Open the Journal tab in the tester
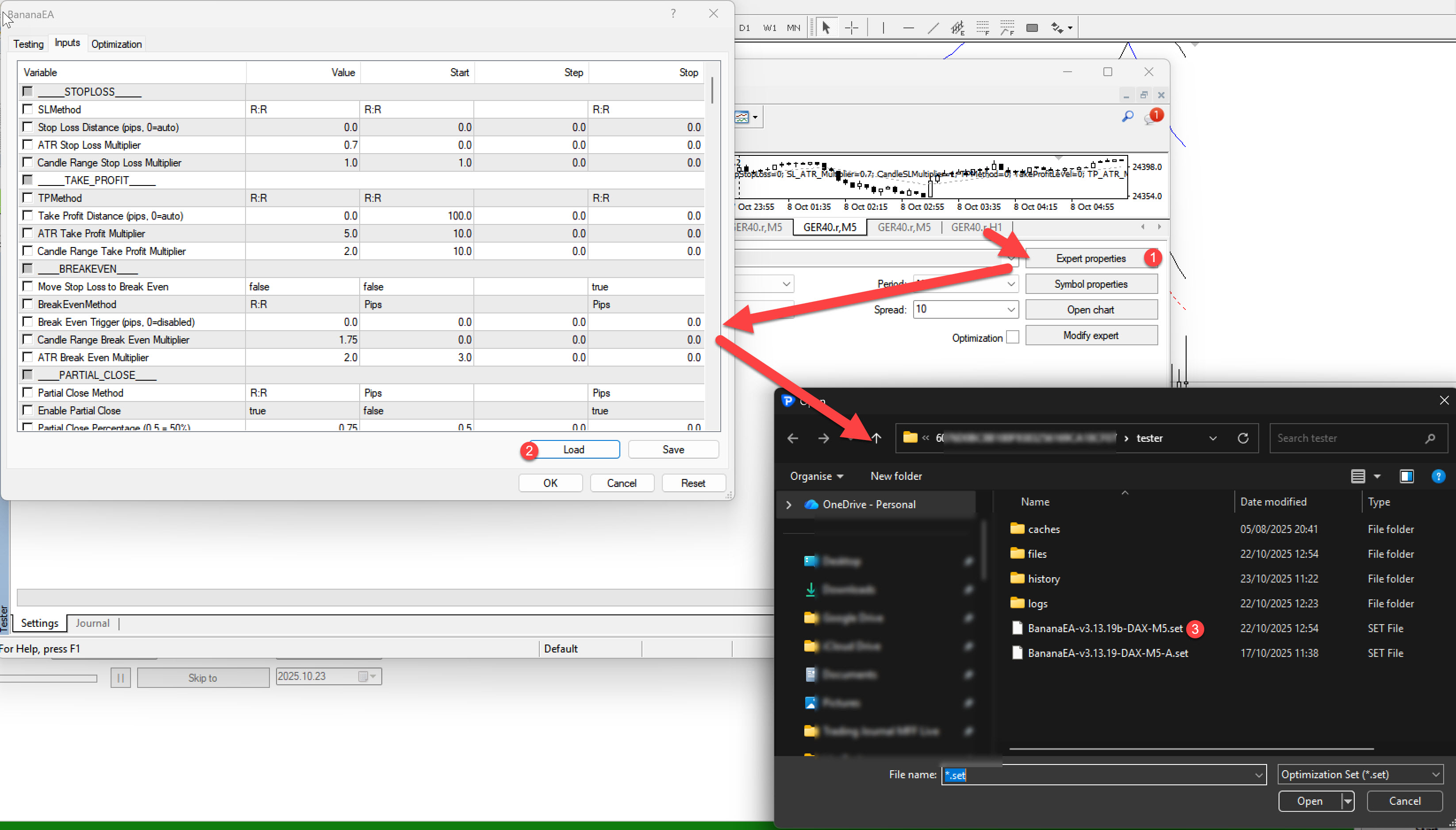Screen dimensions: 1456x830 [92, 622]
